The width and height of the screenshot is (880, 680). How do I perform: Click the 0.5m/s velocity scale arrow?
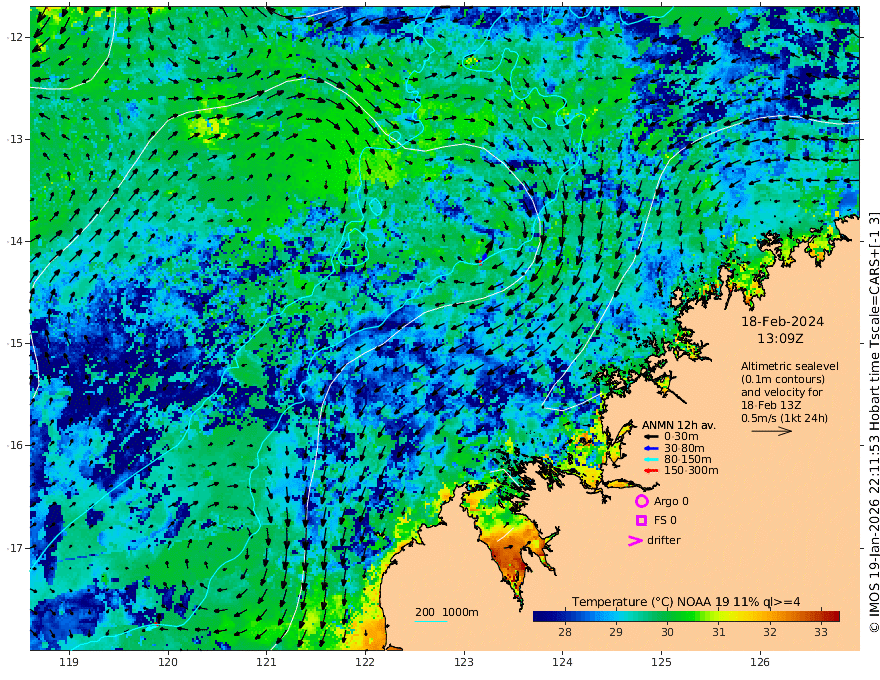point(772,431)
